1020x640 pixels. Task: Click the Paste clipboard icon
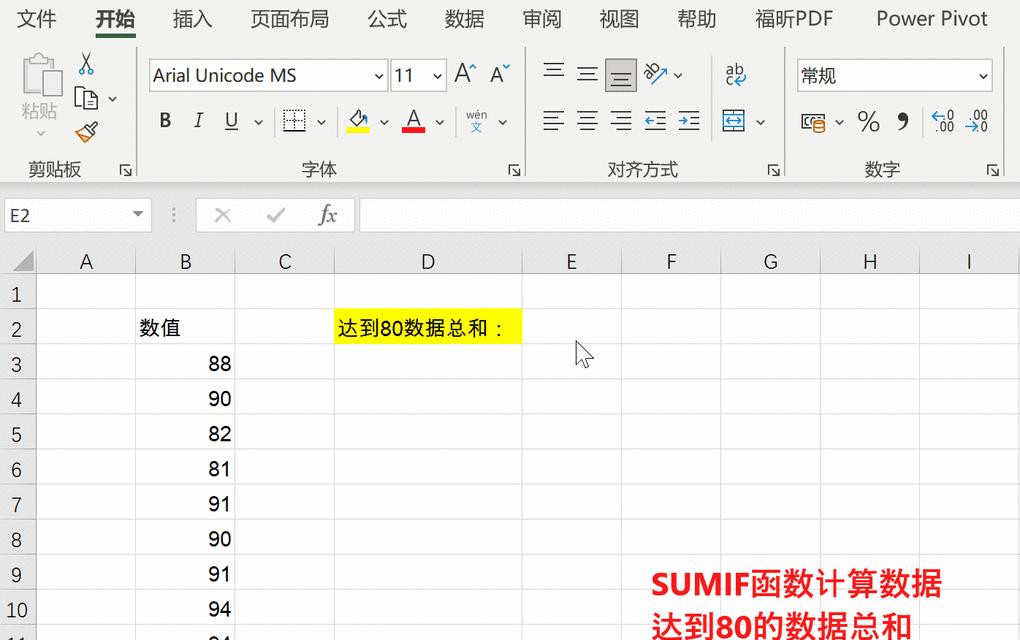pyautogui.click(x=41, y=75)
